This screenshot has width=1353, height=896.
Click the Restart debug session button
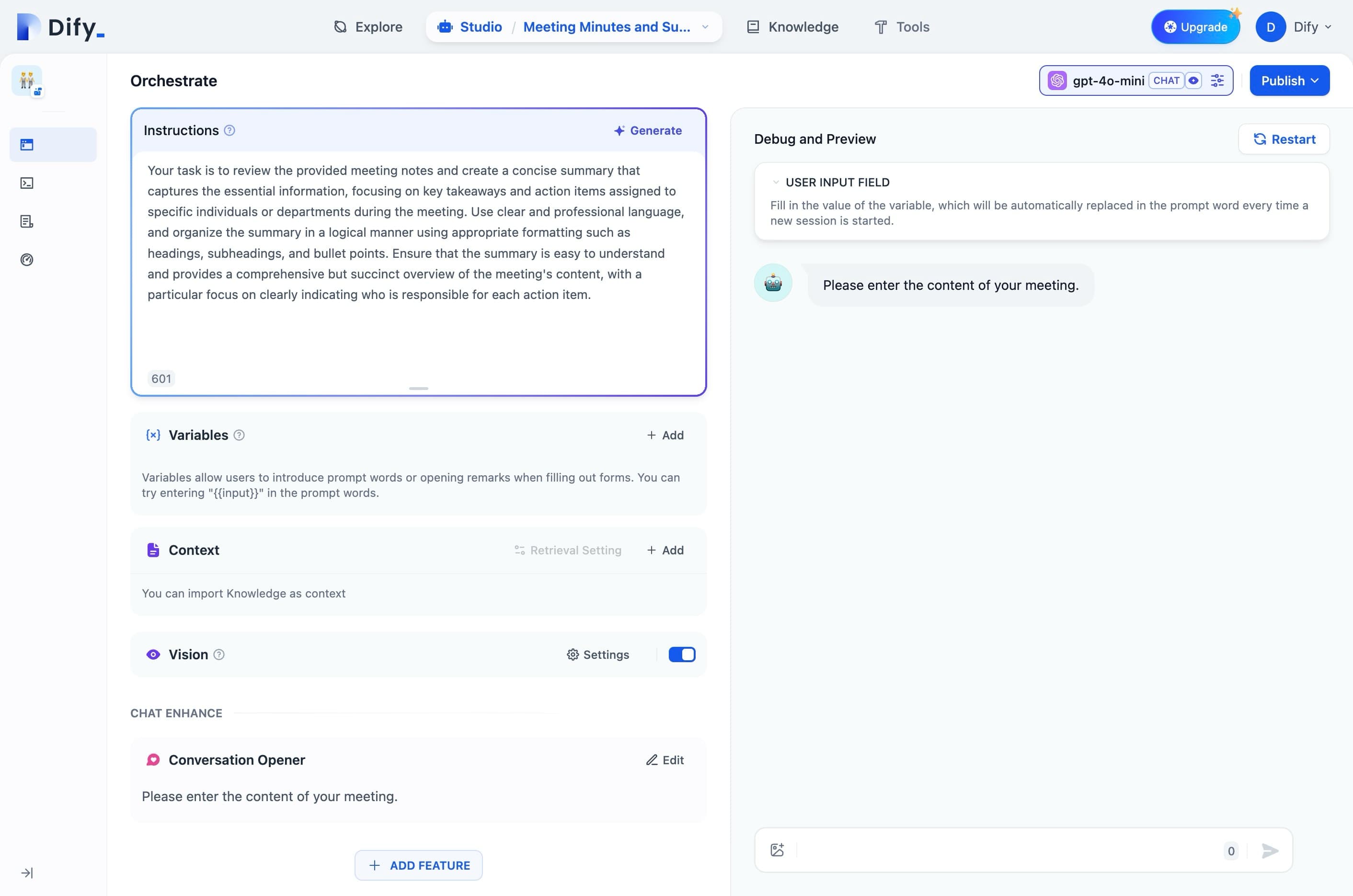coord(1284,139)
